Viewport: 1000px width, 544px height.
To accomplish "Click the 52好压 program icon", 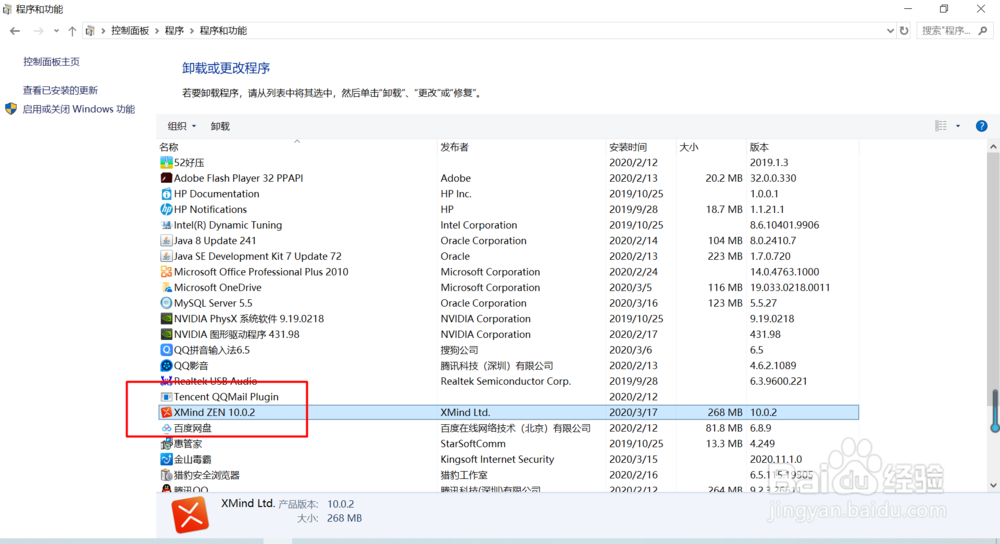I will [x=166, y=163].
